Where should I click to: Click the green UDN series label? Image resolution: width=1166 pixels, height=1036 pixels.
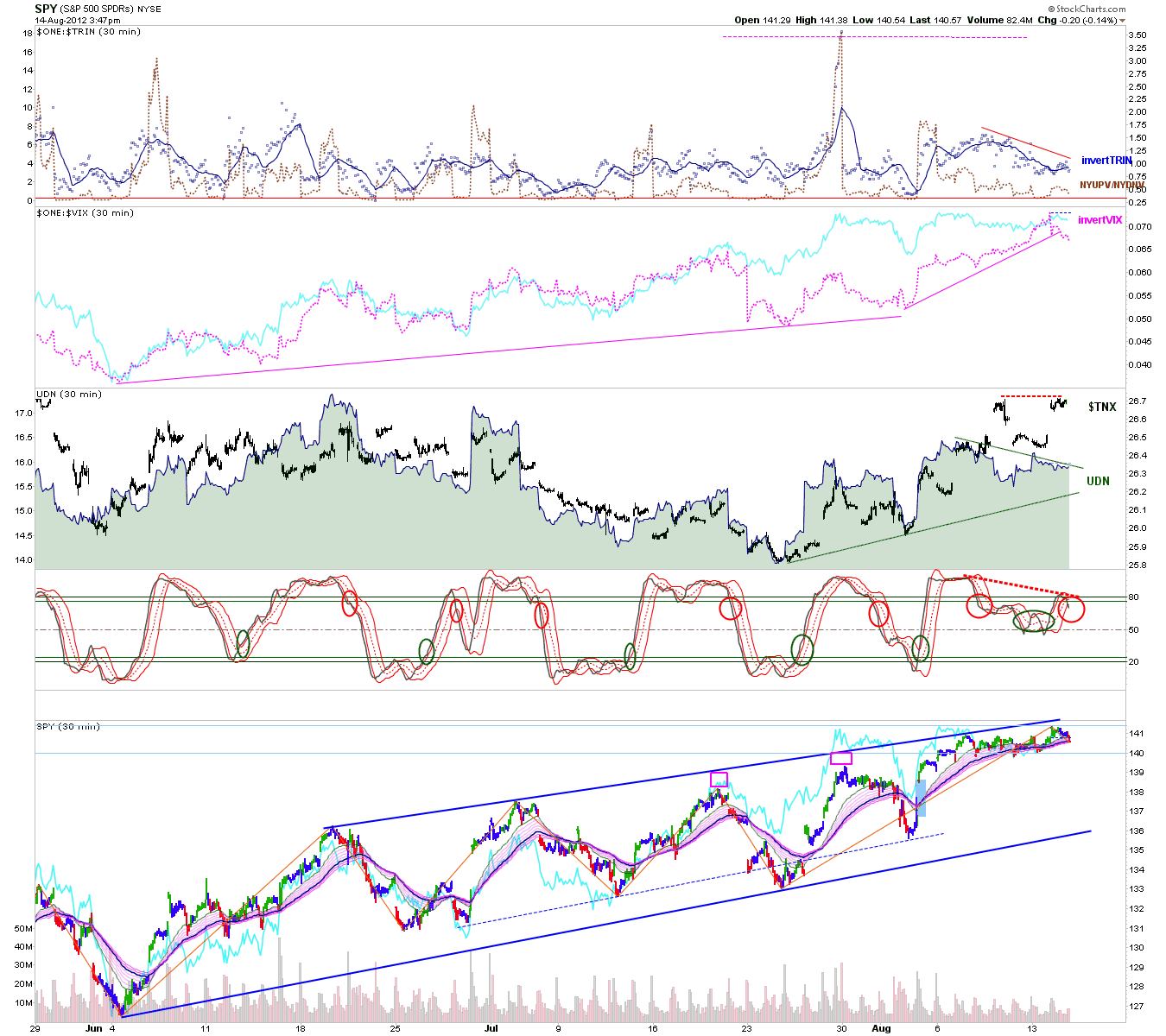1098,481
